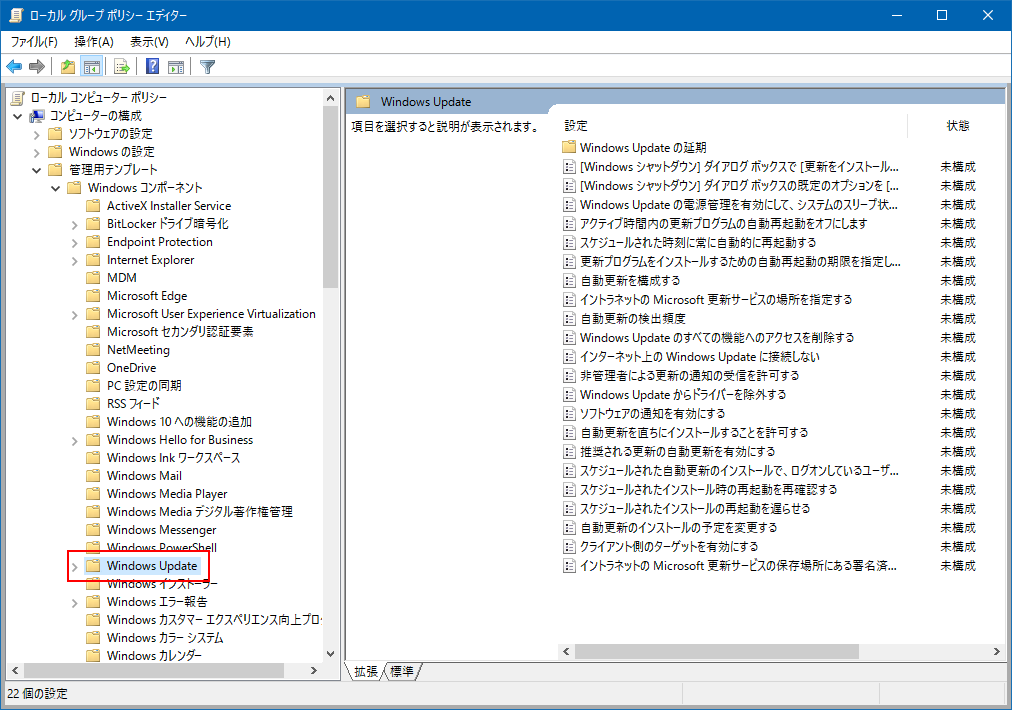Click the OneDrive folder icon in tree
Viewport: 1012px width, 710px height.
(x=94, y=368)
